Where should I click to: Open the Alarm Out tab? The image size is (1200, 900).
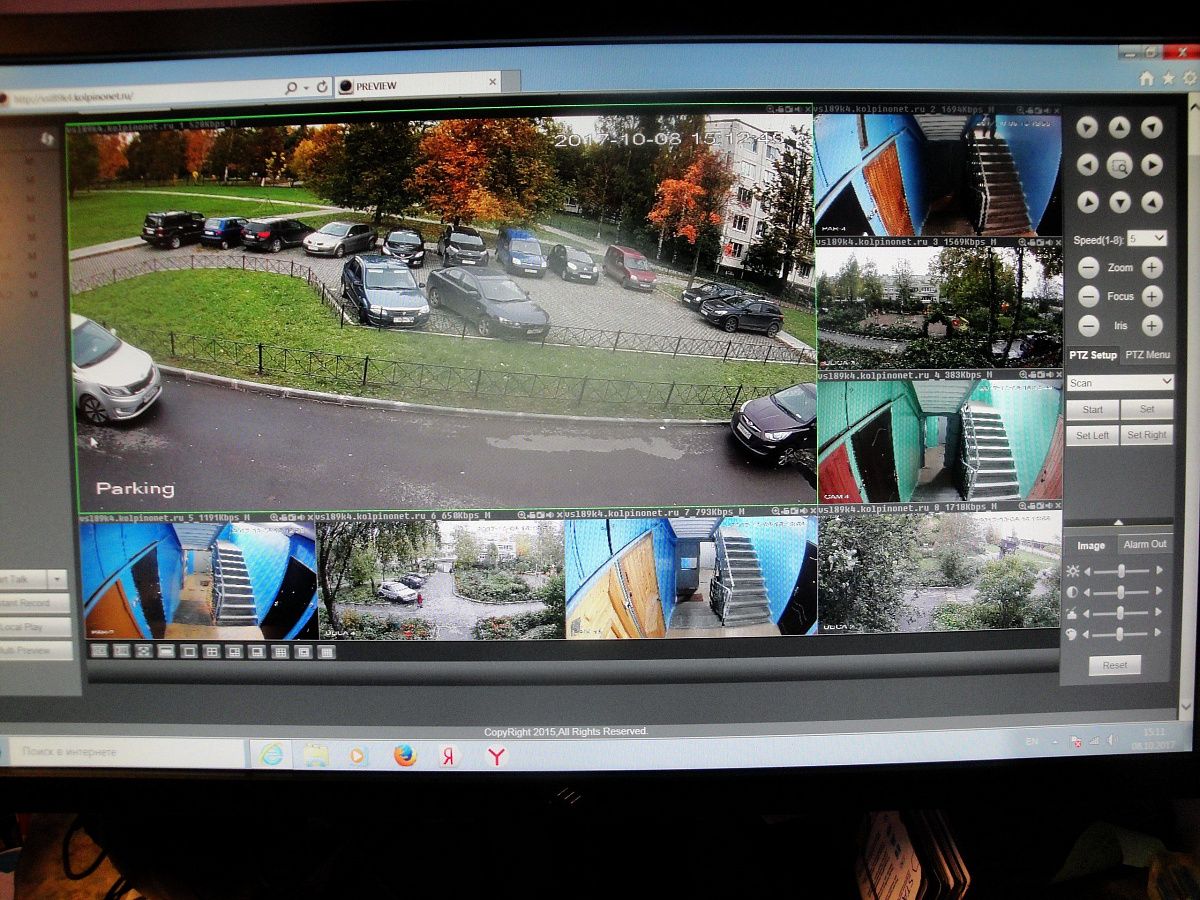click(1145, 544)
